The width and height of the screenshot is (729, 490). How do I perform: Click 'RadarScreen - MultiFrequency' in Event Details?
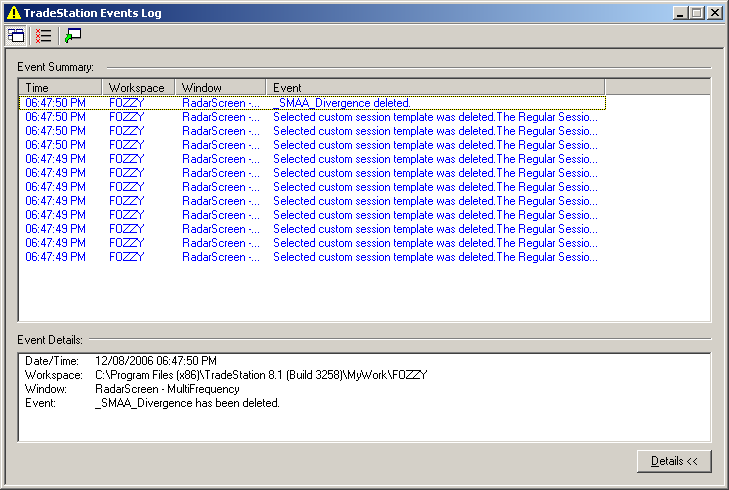pyautogui.click(x=167, y=389)
